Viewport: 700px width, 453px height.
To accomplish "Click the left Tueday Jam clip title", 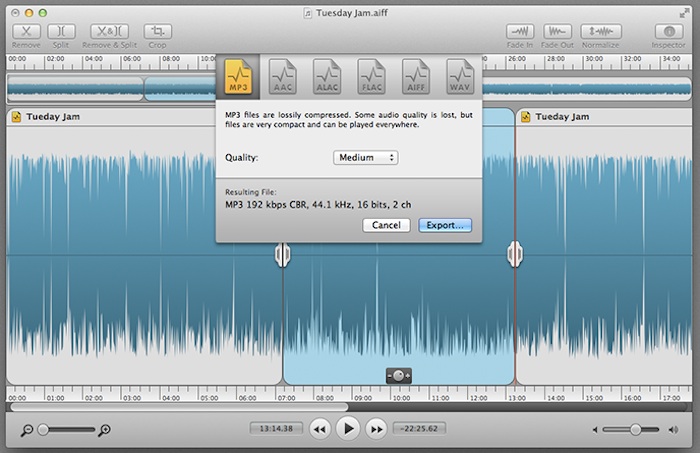I will (53, 117).
